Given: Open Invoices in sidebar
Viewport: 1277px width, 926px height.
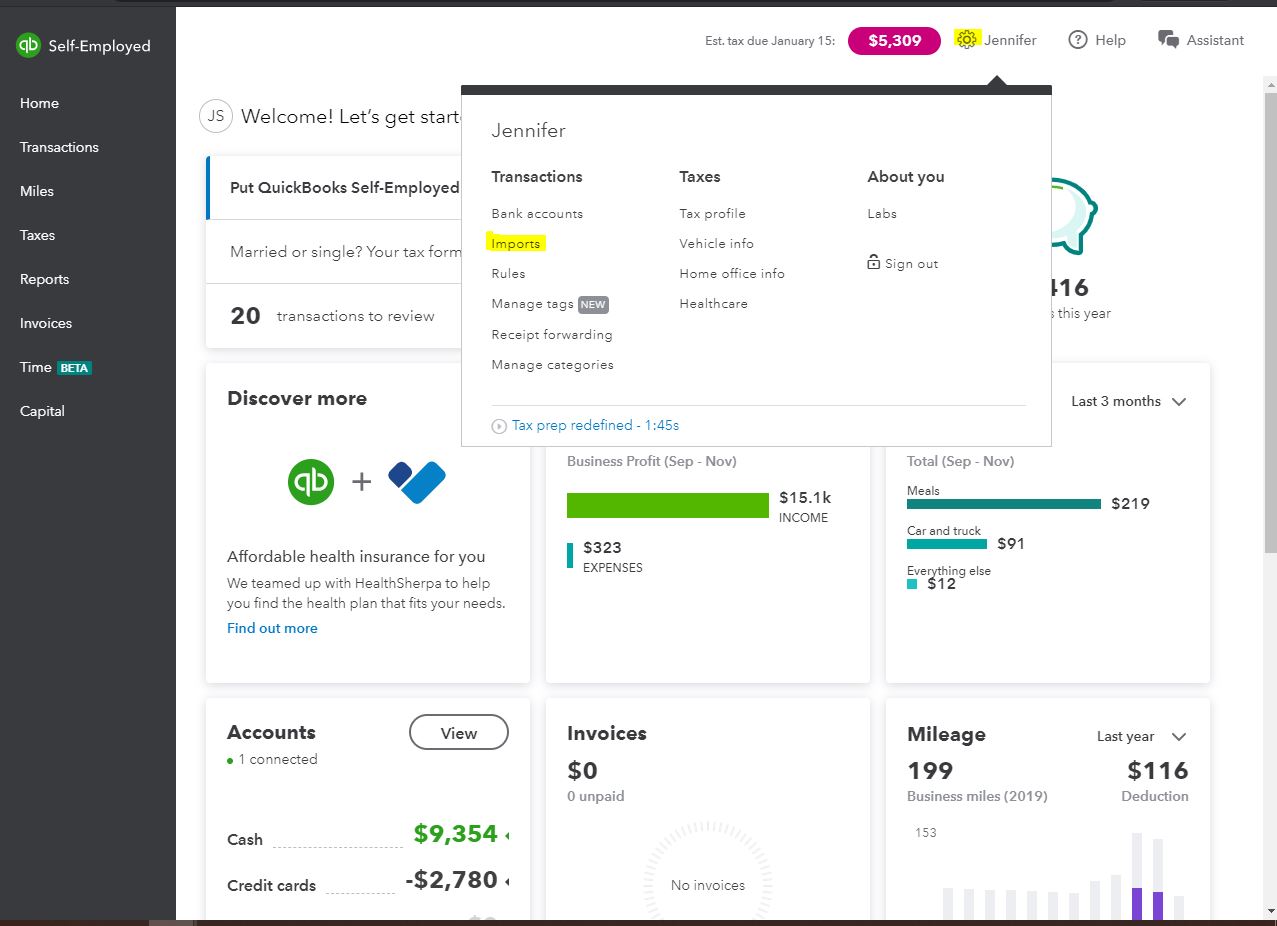Looking at the screenshot, I should tap(46, 323).
